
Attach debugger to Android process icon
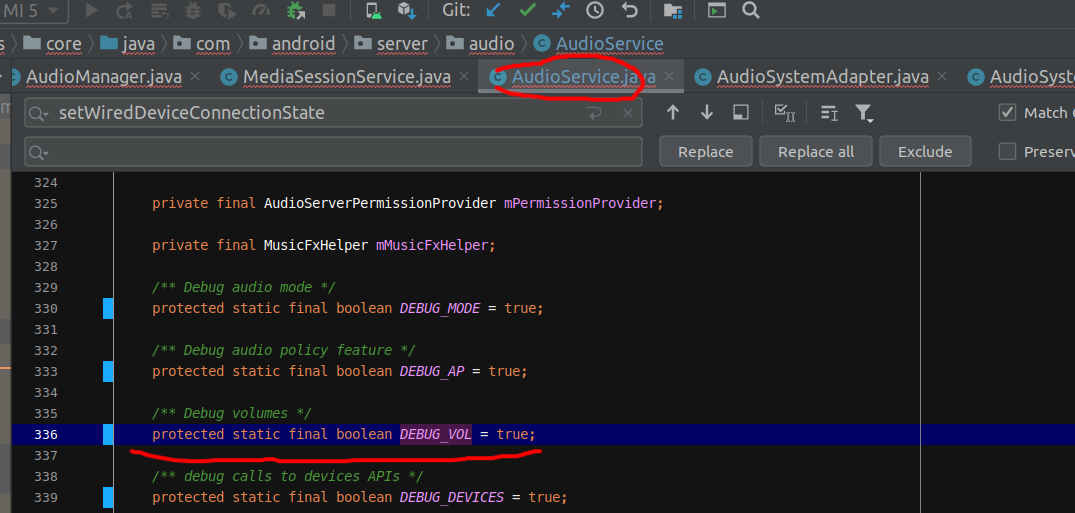click(295, 10)
